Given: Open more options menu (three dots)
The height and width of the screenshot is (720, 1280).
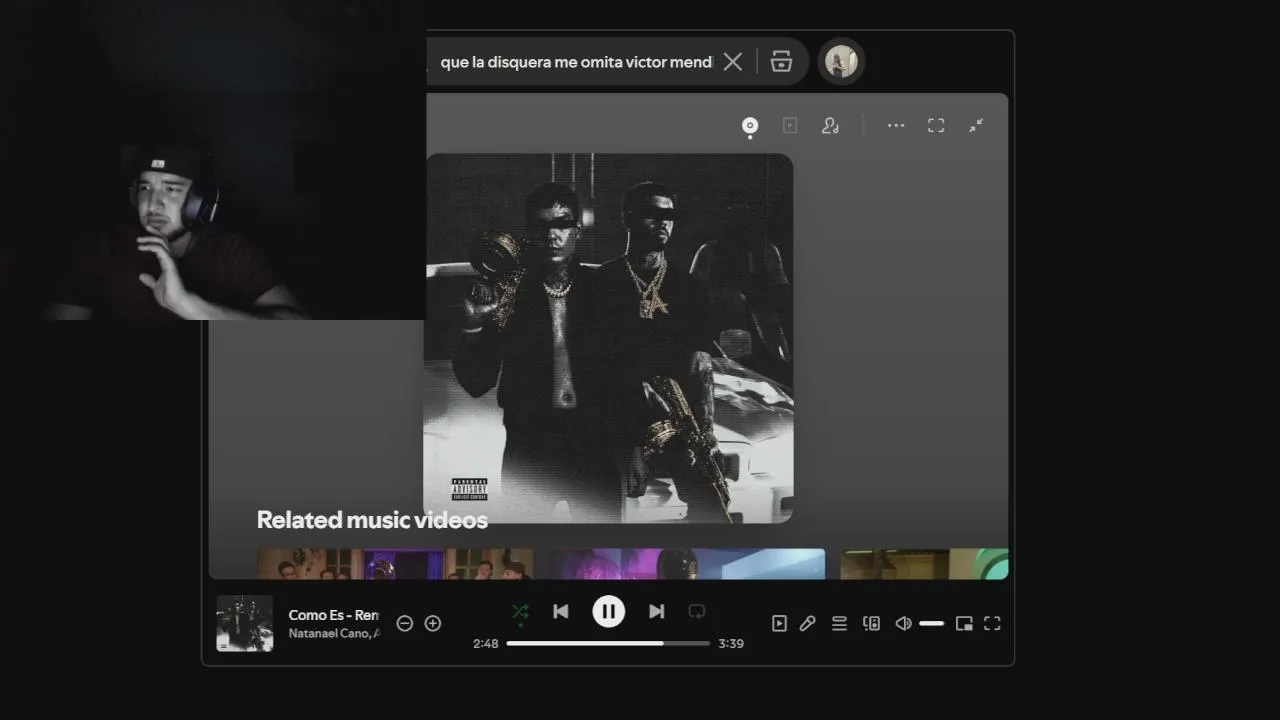Looking at the screenshot, I should pyautogui.click(x=896, y=125).
